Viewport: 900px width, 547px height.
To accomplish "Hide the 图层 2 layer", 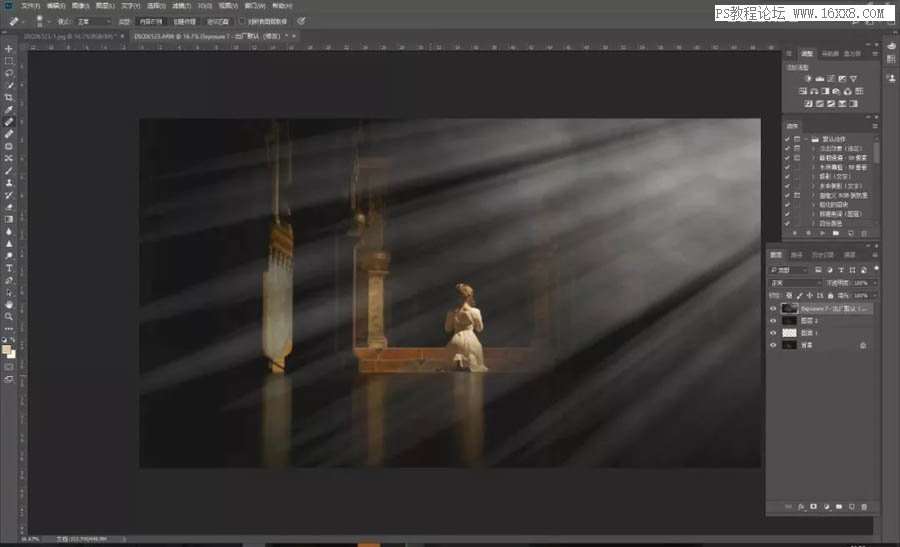I will click(x=773, y=321).
